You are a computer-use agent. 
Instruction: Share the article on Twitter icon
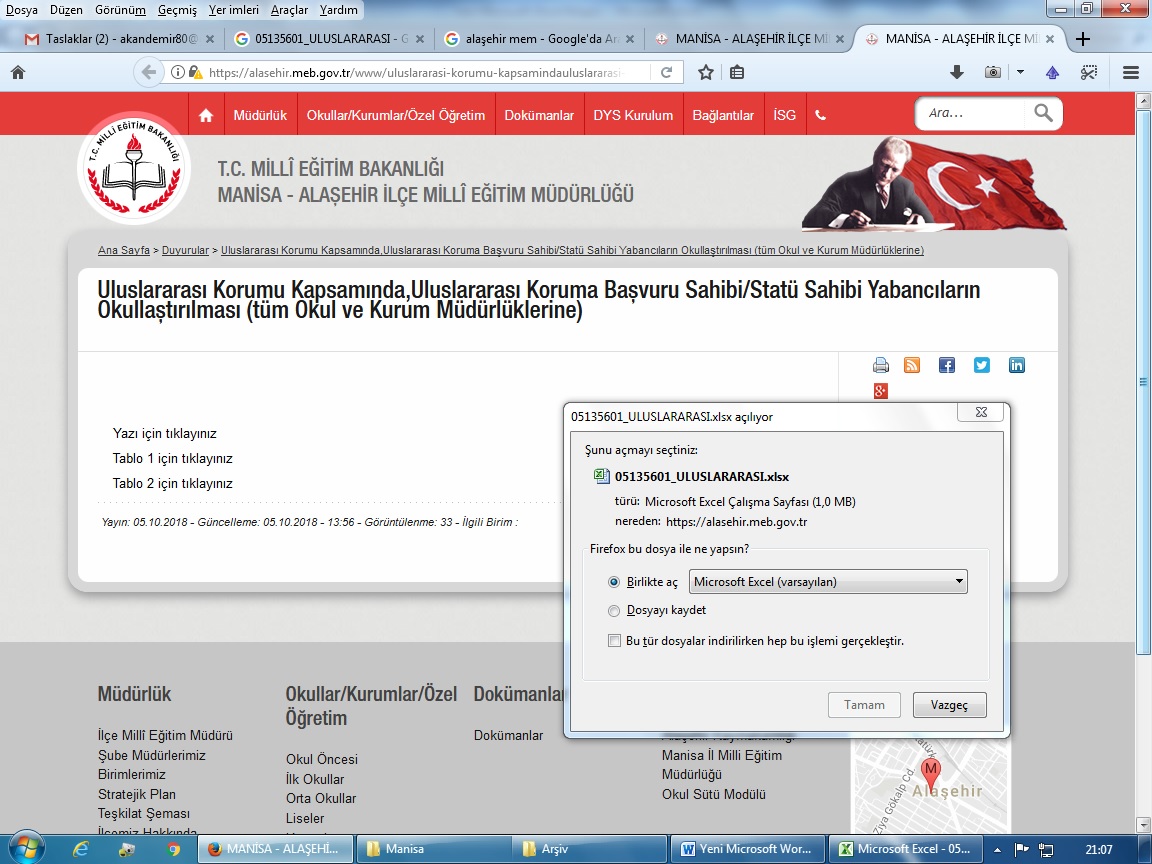tap(982, 365)
